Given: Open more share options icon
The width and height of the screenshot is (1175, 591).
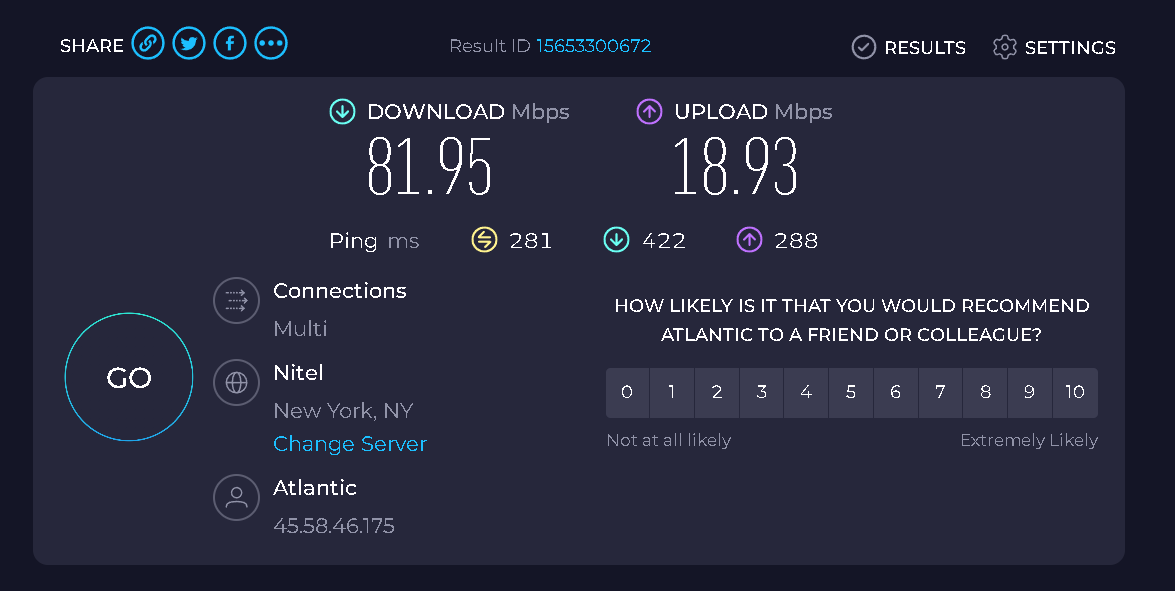Looking at the screenshot, I should click(271, 43).
